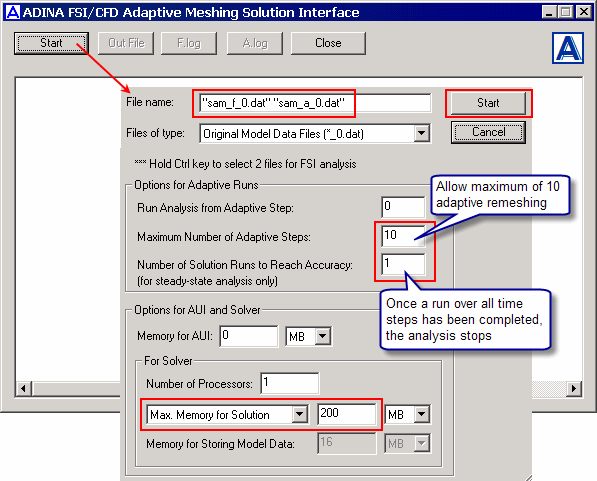Viewport: 597px width, 481px height.
Task: Click the Number of Processors field
Action: tap(290, 383)
